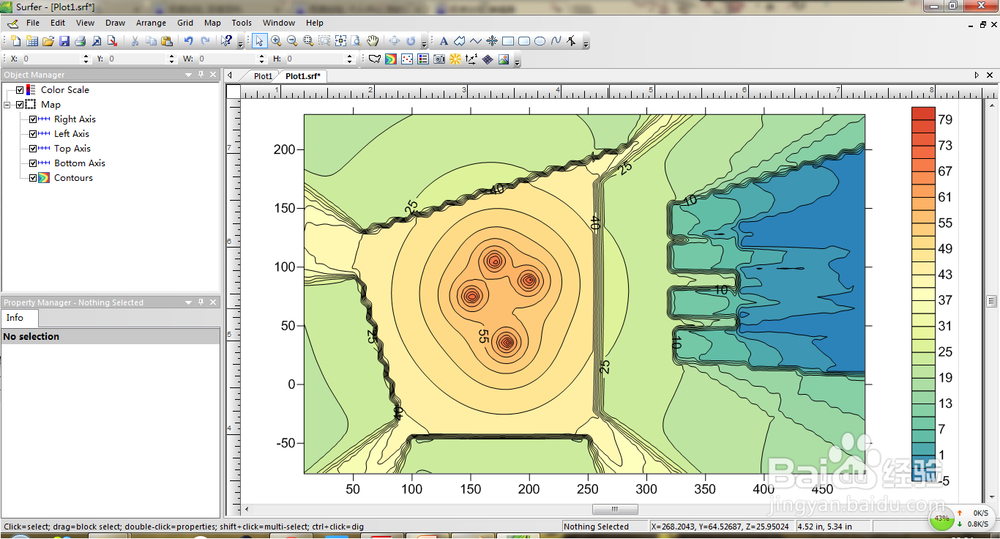The image size is (1000, 539).
Task: Click the Undo arrow icon
Action: tap(188, 41)
